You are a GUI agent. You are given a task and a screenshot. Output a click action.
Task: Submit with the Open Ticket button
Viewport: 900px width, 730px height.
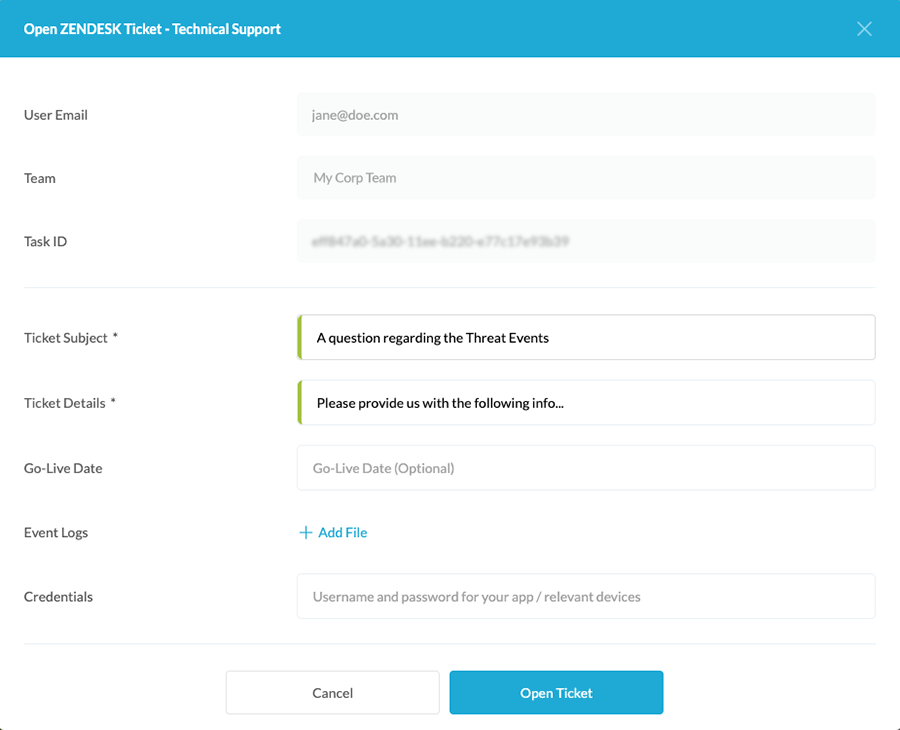(556, 692)
